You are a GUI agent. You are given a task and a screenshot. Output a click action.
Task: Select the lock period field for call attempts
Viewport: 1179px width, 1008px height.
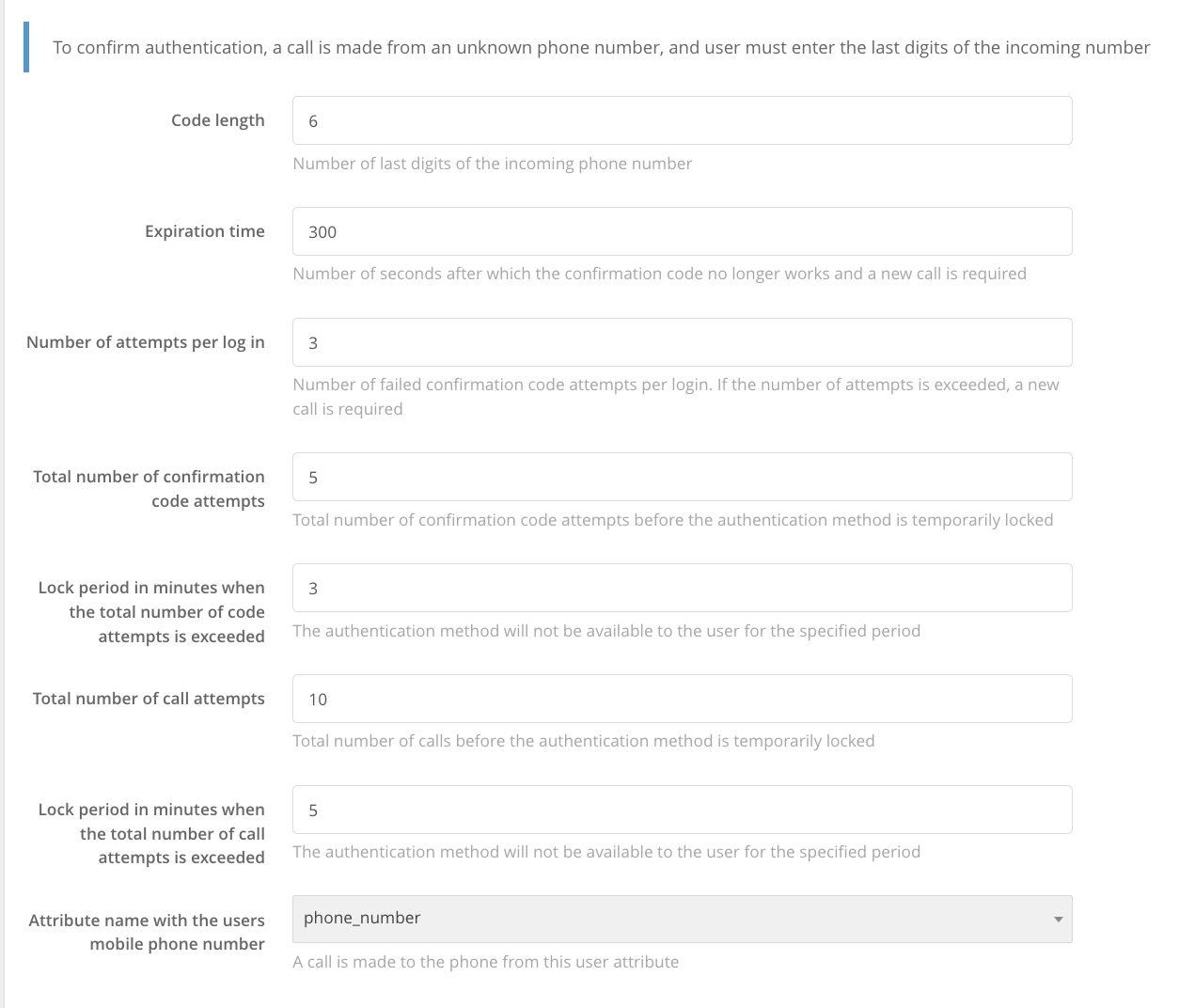tap(682, 810)
